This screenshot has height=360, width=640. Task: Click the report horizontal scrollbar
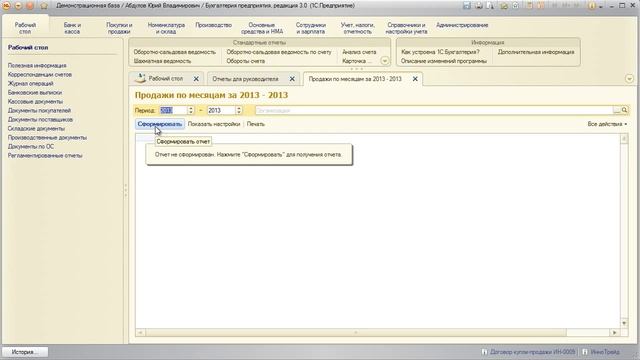click(356, 333)
